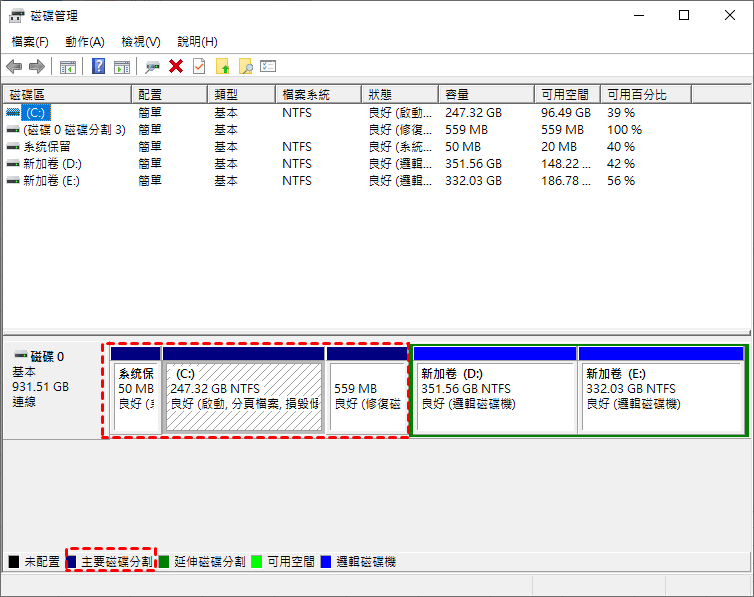
Task: Select the 新加卷 (D:) 351.56 GB partition block
Action: (x=495, y=390)
